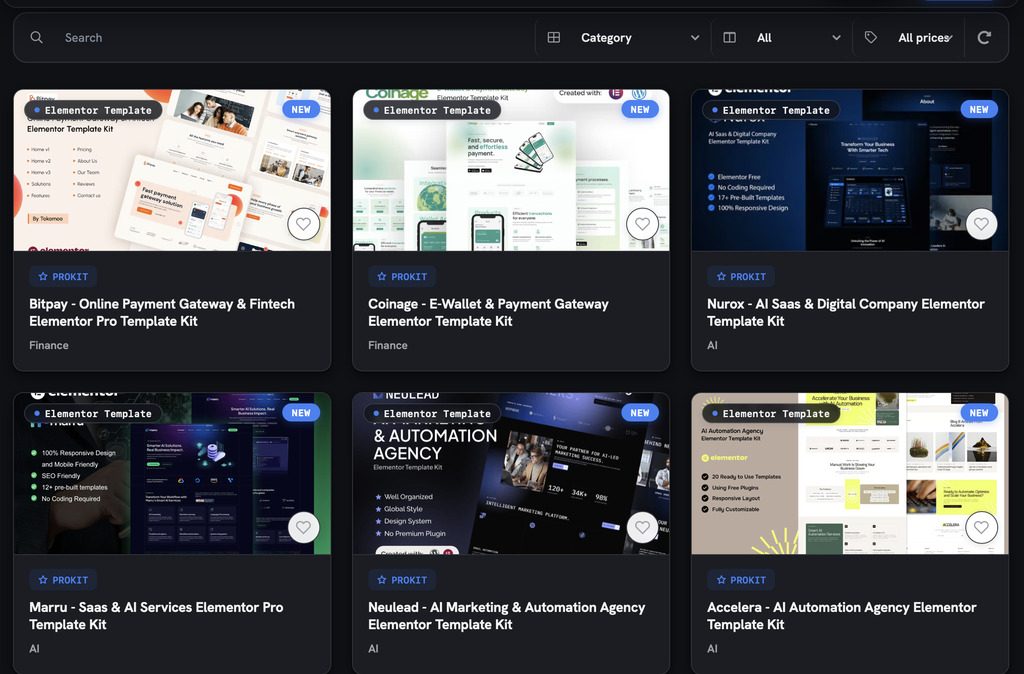This screenshot has height=674, width=1024.
Task: Open the Marru Saas & AI Services title
Action: (156, 616)
